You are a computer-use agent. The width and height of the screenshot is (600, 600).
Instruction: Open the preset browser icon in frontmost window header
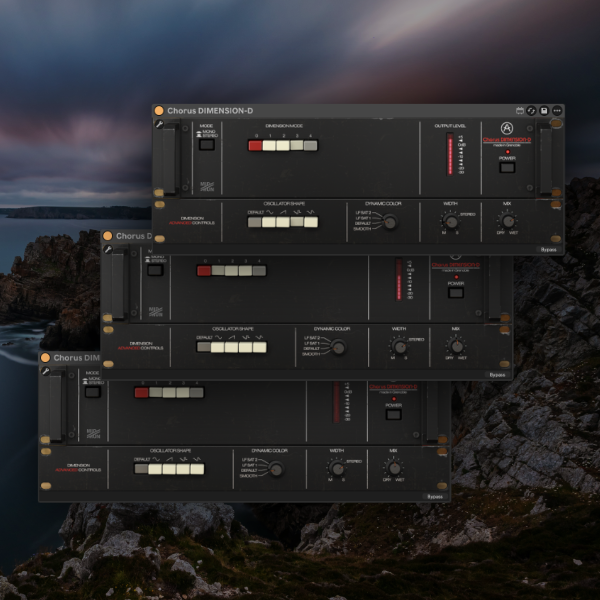pos(520,111)
